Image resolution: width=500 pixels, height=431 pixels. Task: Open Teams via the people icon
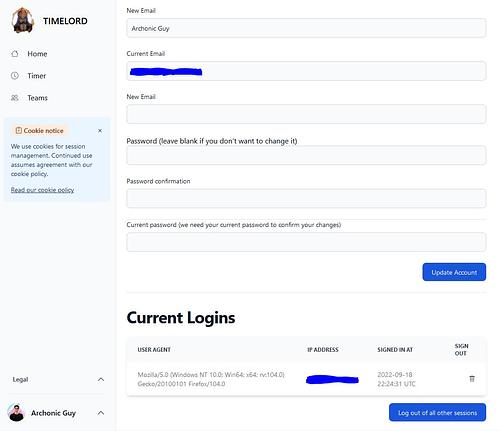pyautogui.click(x=15, y=98)
